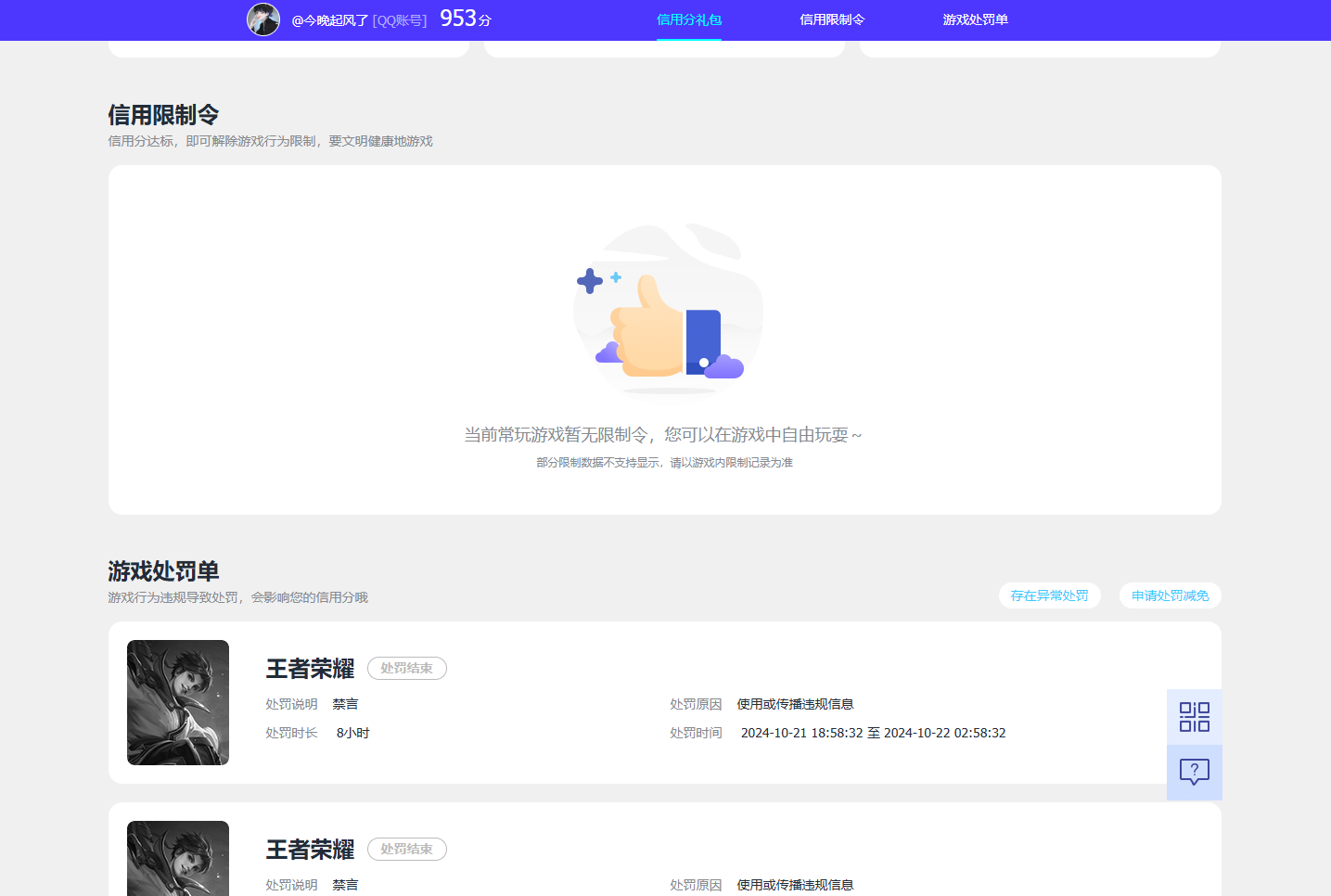Image resolution: width=1331 pixels, height=896 pixels.
Task: Click the 存在异常处罚 button
Action: pos(1049,595)
